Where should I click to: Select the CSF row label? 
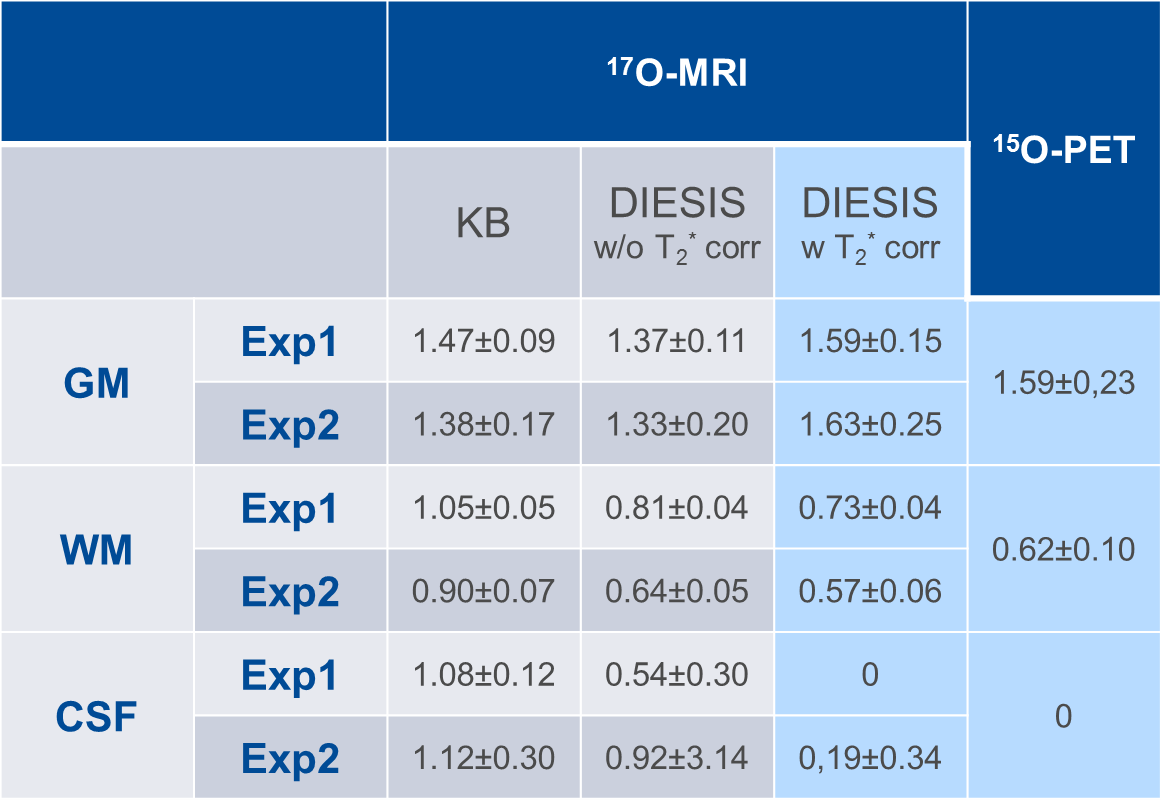(97, 716)
